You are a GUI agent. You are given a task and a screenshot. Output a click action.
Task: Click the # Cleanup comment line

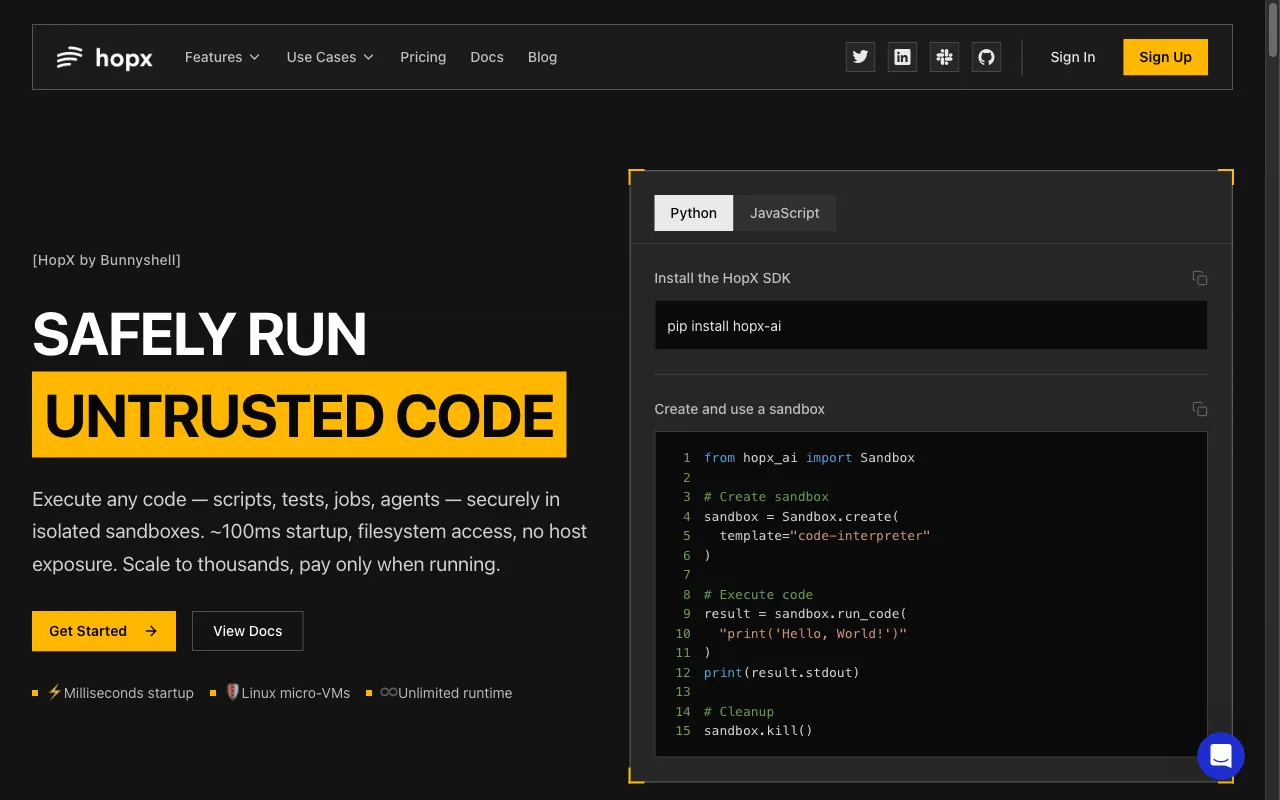click(x=739, y=712)
